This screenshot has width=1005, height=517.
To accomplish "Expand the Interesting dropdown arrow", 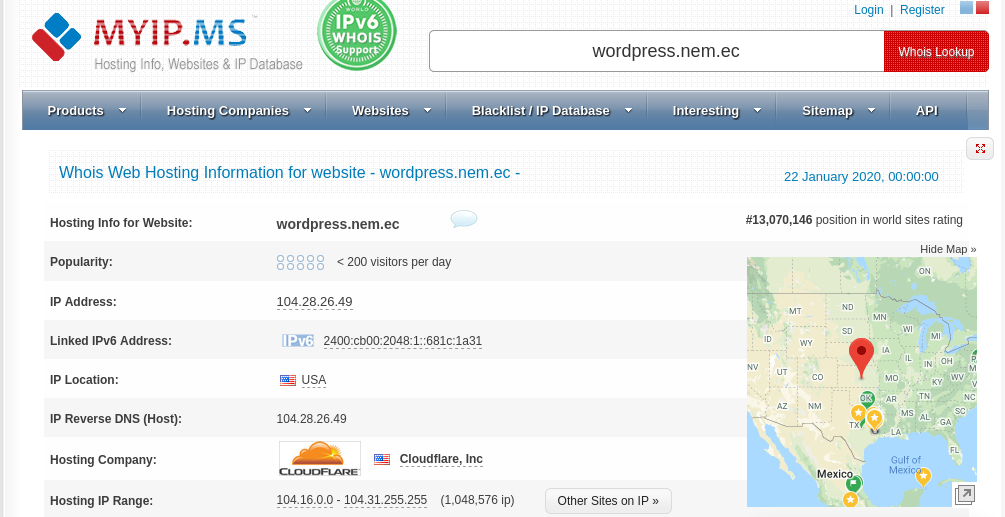I will point(758,110).
